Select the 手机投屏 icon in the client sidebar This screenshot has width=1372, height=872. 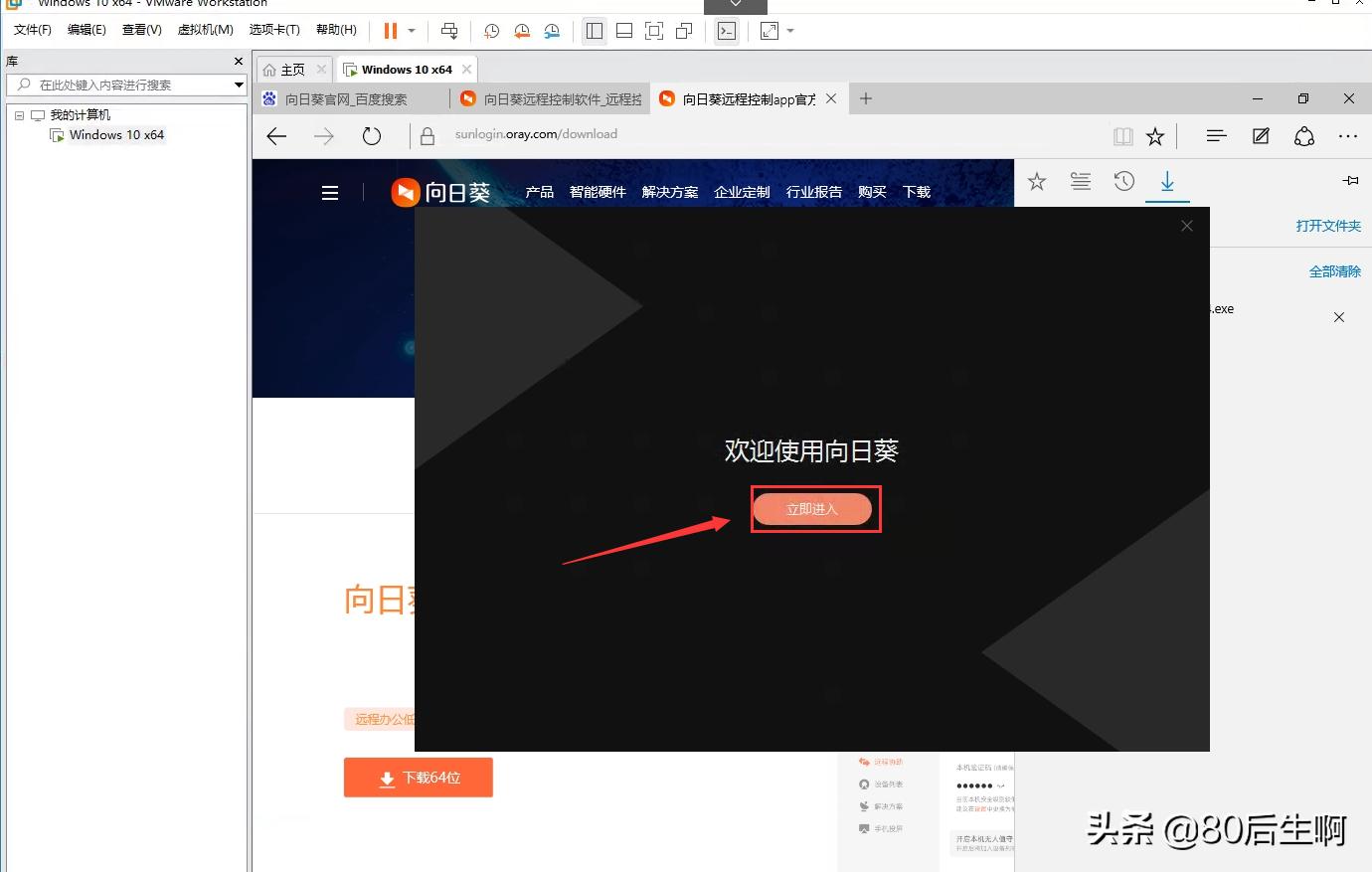pos(866,827)
